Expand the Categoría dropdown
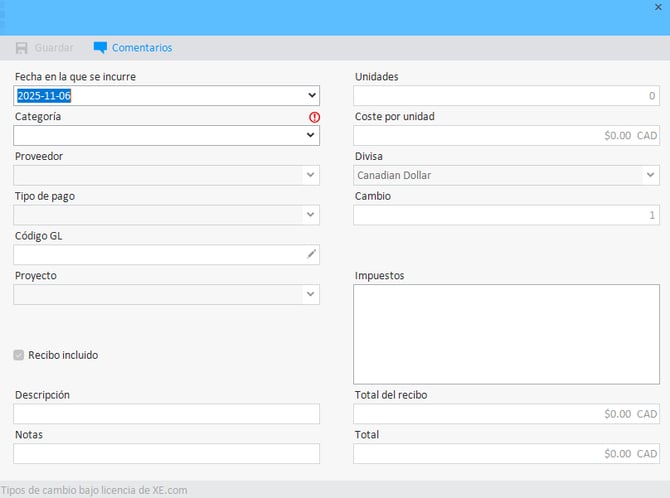The width and height of the screenshot is (670, 498). tap(311, 136)
